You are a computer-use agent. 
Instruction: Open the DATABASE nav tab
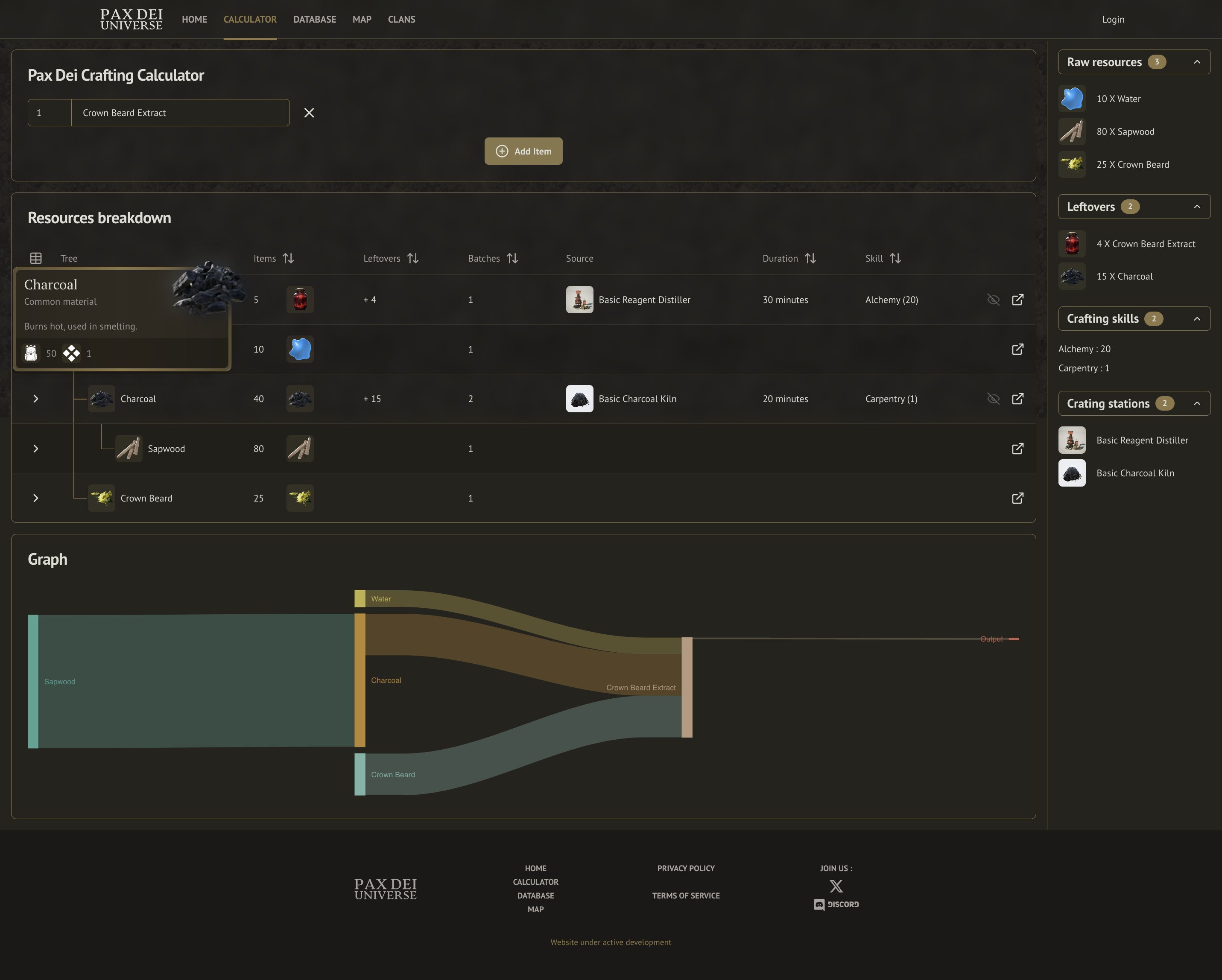pyautogui.click(x=315, y=19)
